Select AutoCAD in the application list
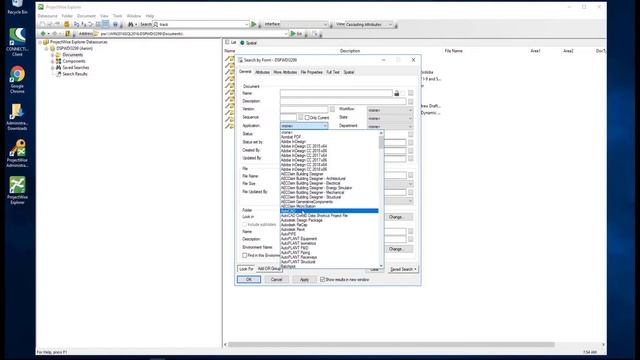Image resolution: width=640 pixels, height=360 pixels. [x=329, y=211]
